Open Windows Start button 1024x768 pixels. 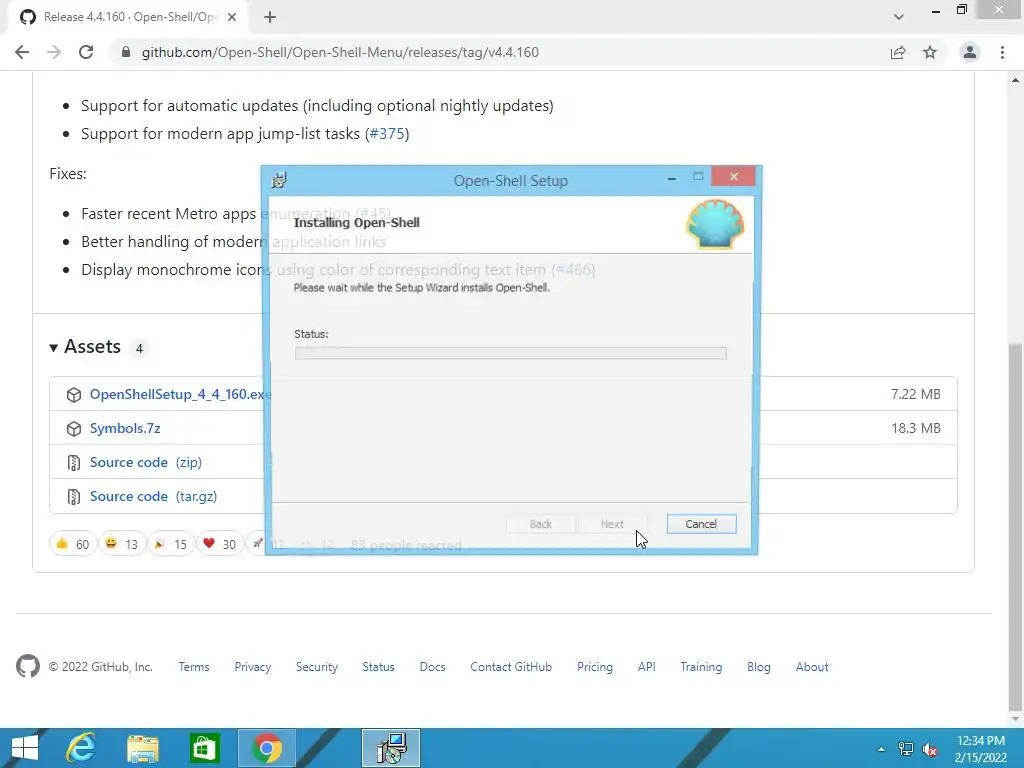(25, 748)
